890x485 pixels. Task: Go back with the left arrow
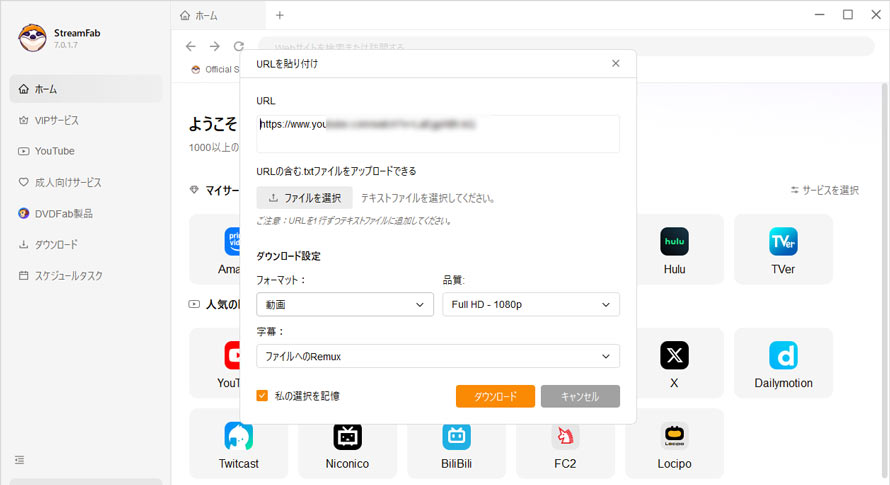191,46
